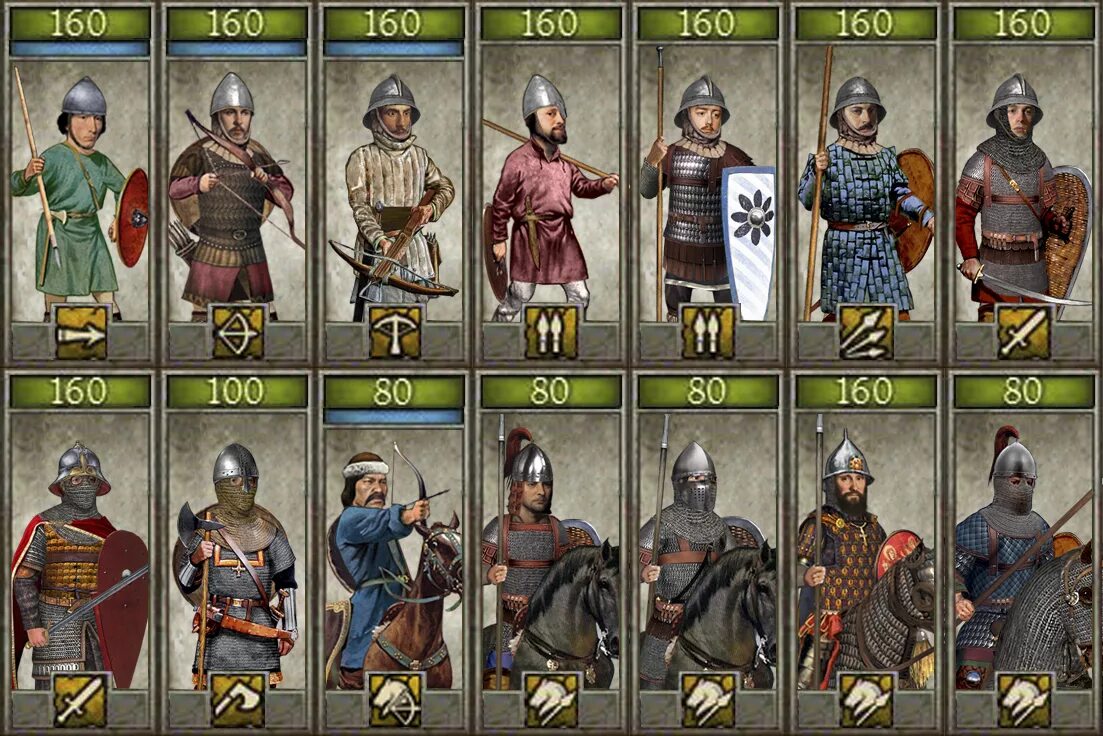
Task: Click the 160 count above the bearded cavalryman
Action: [865, 391]
